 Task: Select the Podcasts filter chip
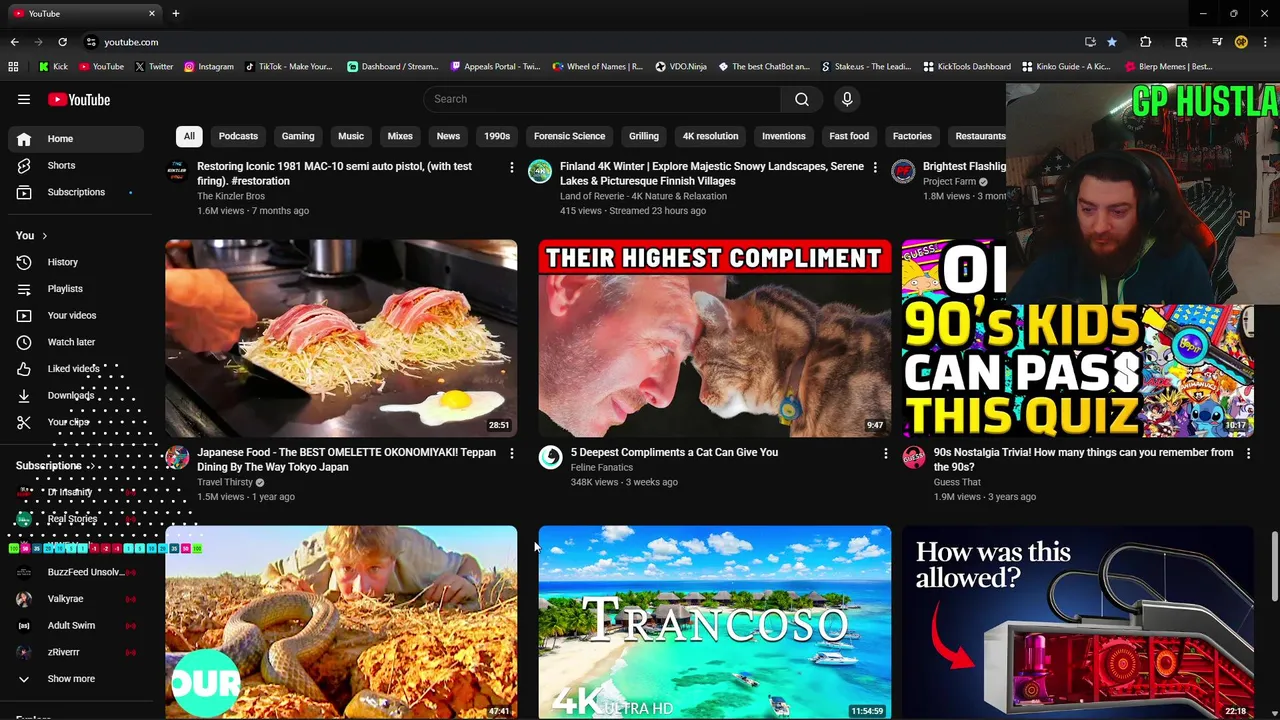tap(238, 136)
